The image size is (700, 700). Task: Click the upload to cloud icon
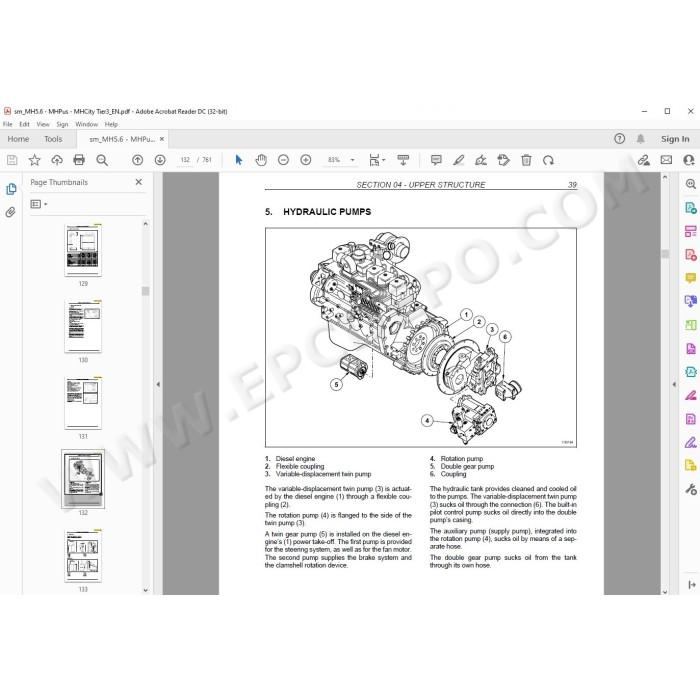(x=57, y=160)
